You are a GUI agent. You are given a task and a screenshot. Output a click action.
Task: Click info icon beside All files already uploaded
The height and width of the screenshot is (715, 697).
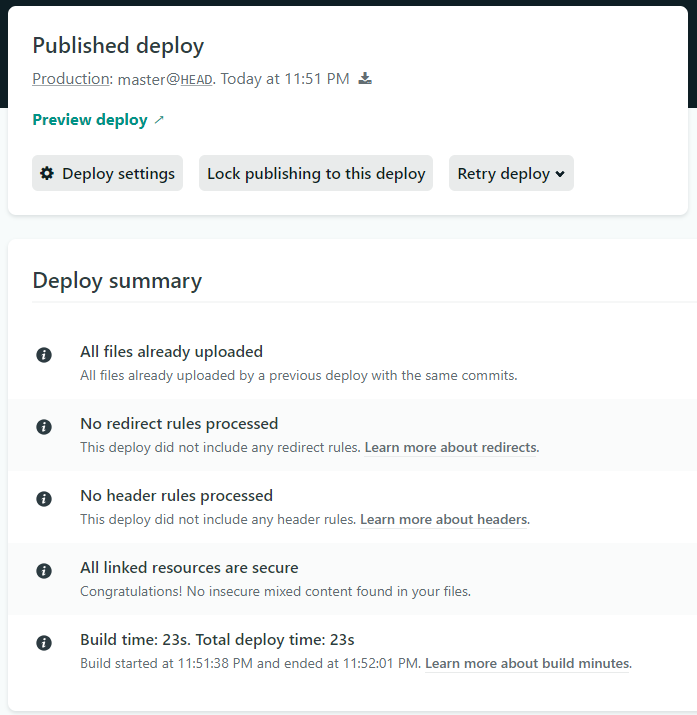[x=44, y=355]
